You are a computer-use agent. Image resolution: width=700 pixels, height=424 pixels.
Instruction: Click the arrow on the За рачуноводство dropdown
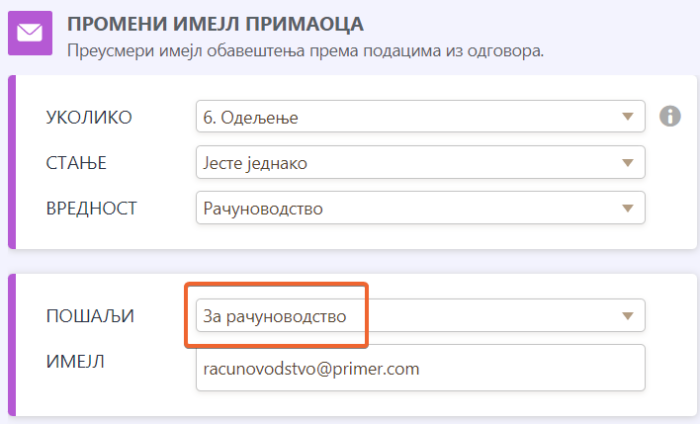pos(628,316)
